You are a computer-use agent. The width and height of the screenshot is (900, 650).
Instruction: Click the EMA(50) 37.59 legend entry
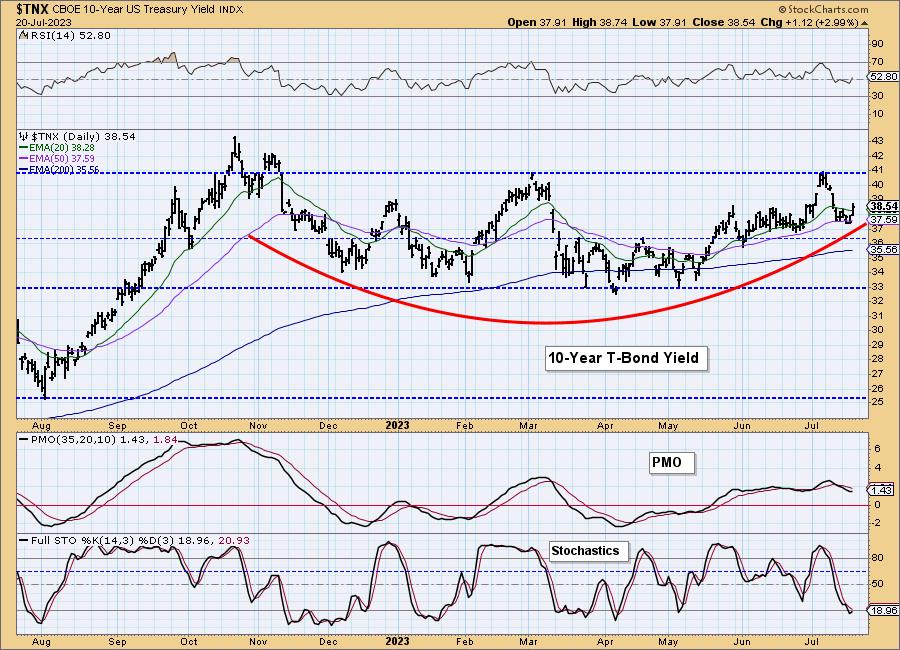tap(57, 158)
